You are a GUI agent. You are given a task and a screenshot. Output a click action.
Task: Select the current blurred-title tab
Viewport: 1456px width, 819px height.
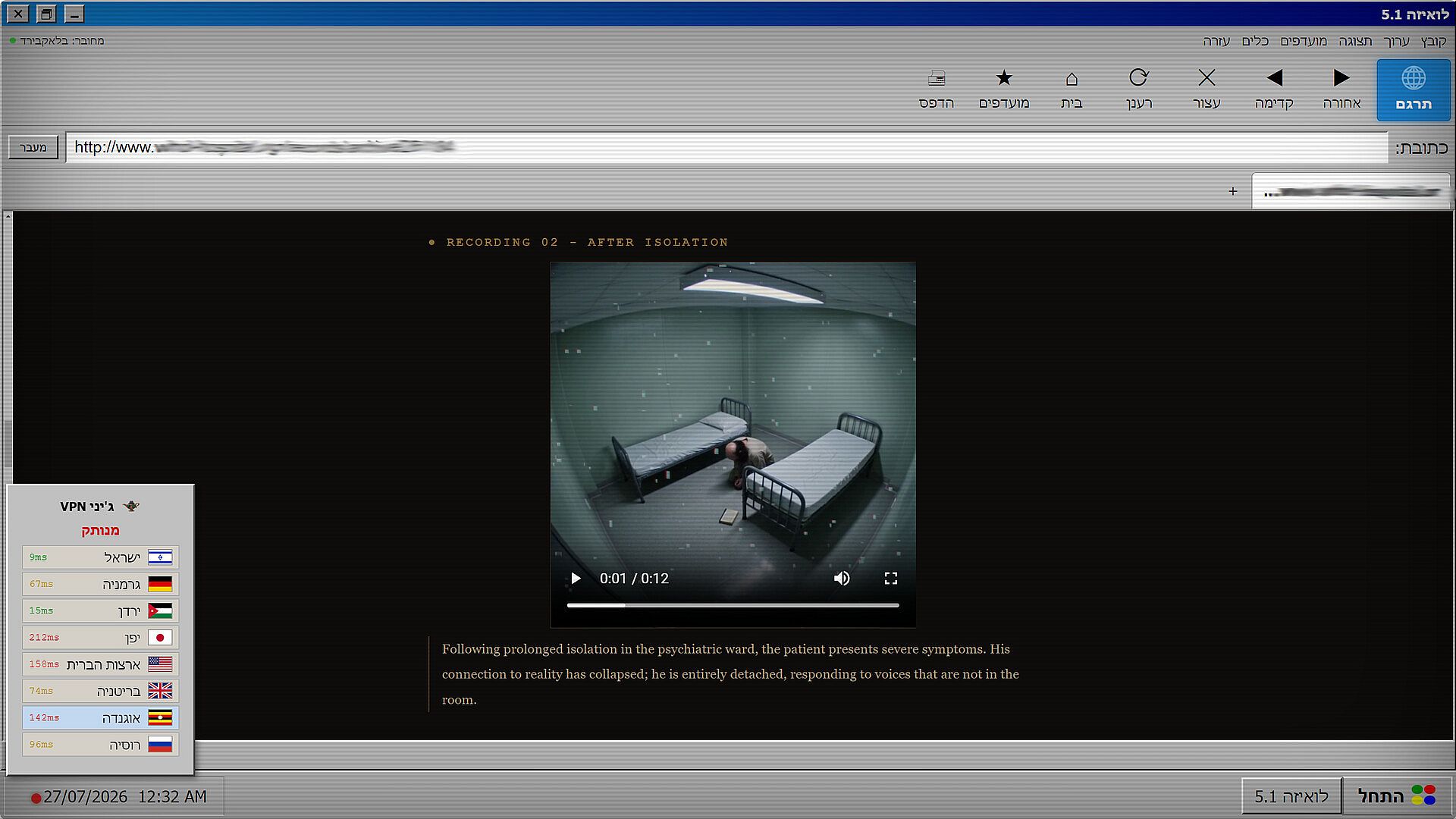click(x=1351, y=192)
